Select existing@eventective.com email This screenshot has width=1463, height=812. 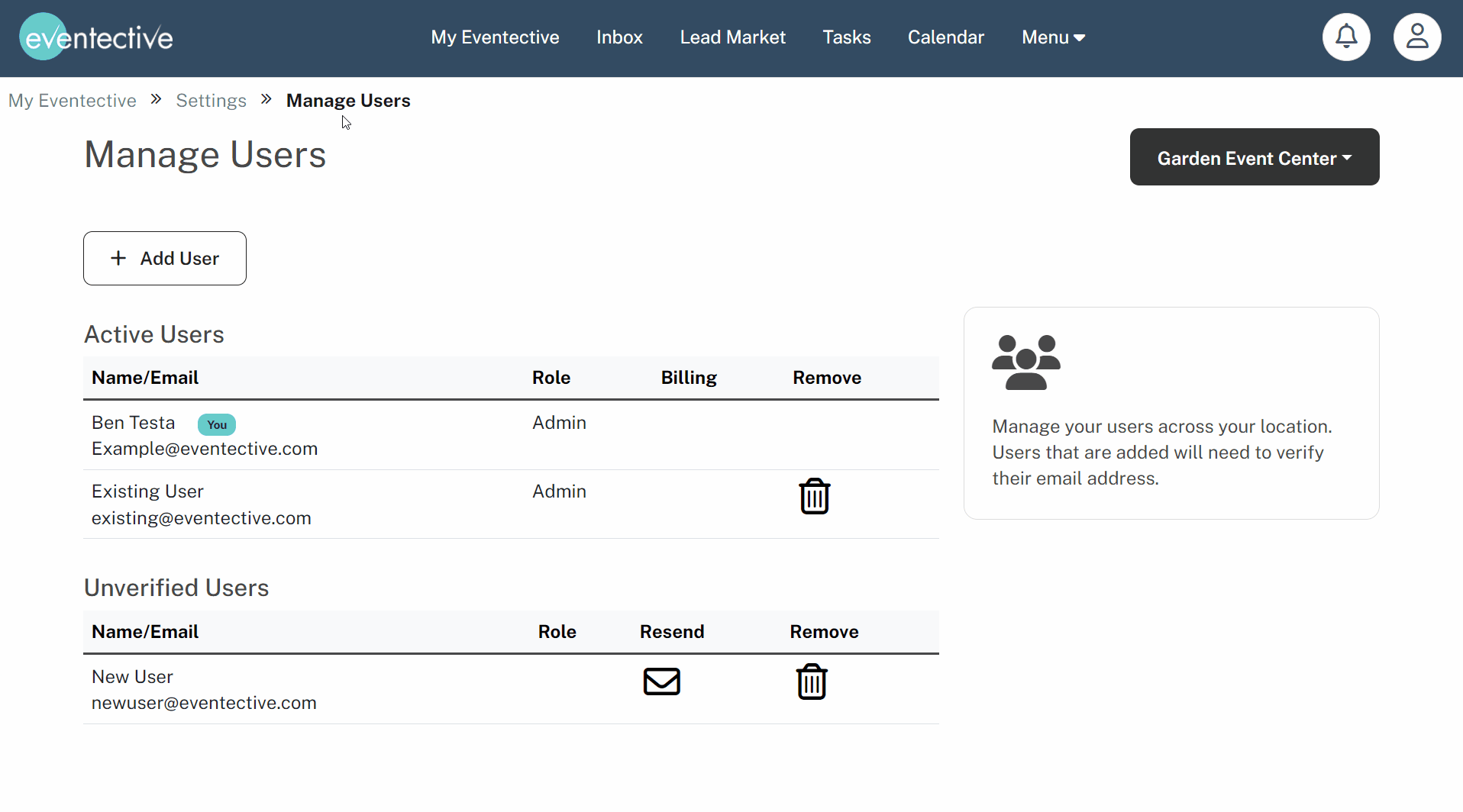[202, 518]
